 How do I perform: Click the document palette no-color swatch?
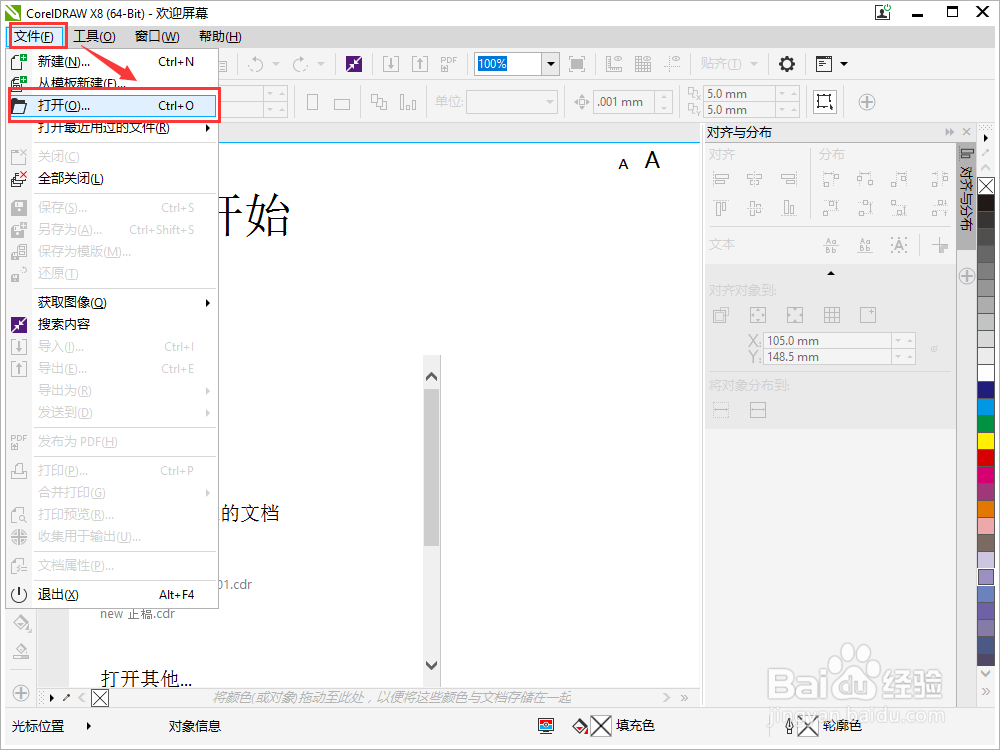(100, 698)
